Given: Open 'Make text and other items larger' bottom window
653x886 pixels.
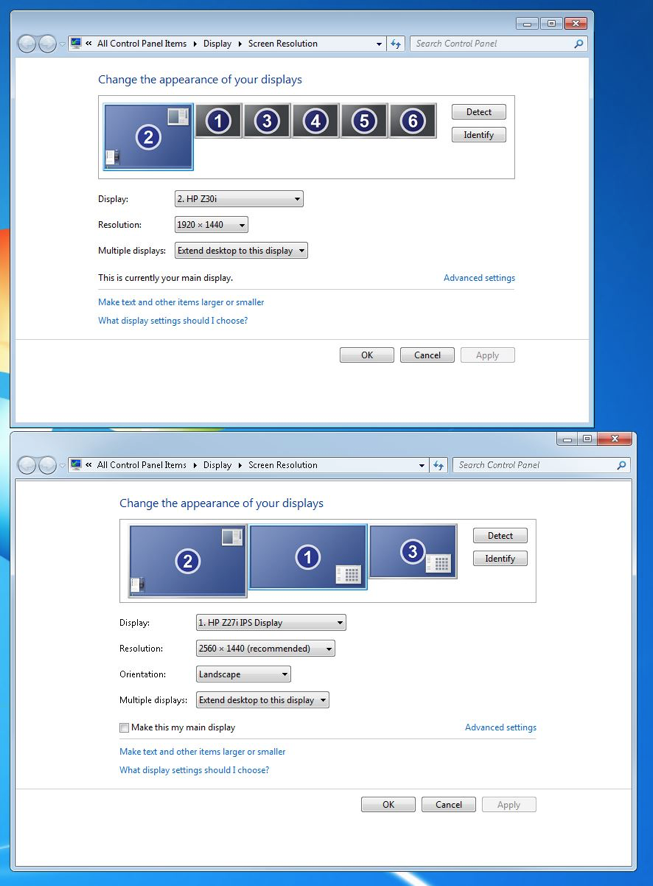Looking at the screenshot, I should 202,752.
